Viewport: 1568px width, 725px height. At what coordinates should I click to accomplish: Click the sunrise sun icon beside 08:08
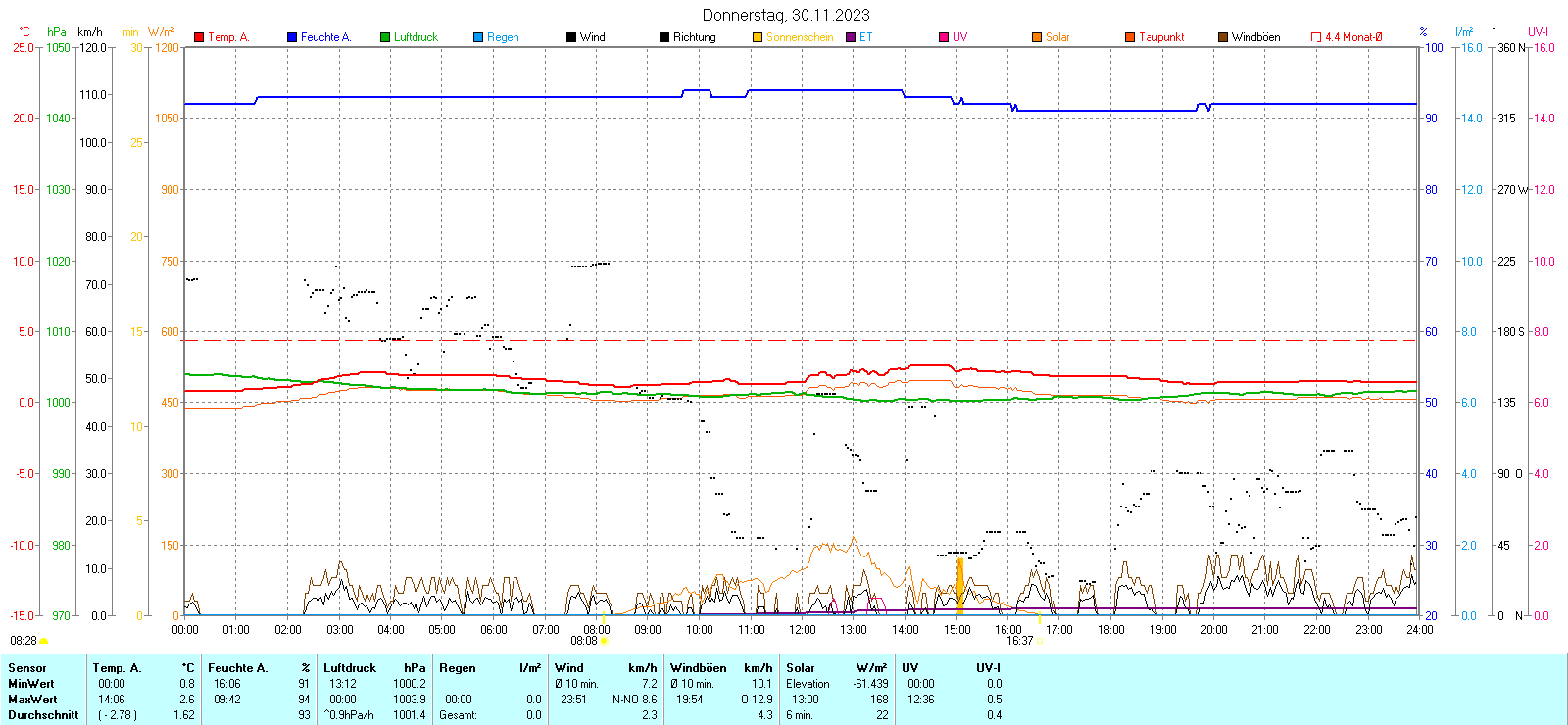click(x=604, y=641)
